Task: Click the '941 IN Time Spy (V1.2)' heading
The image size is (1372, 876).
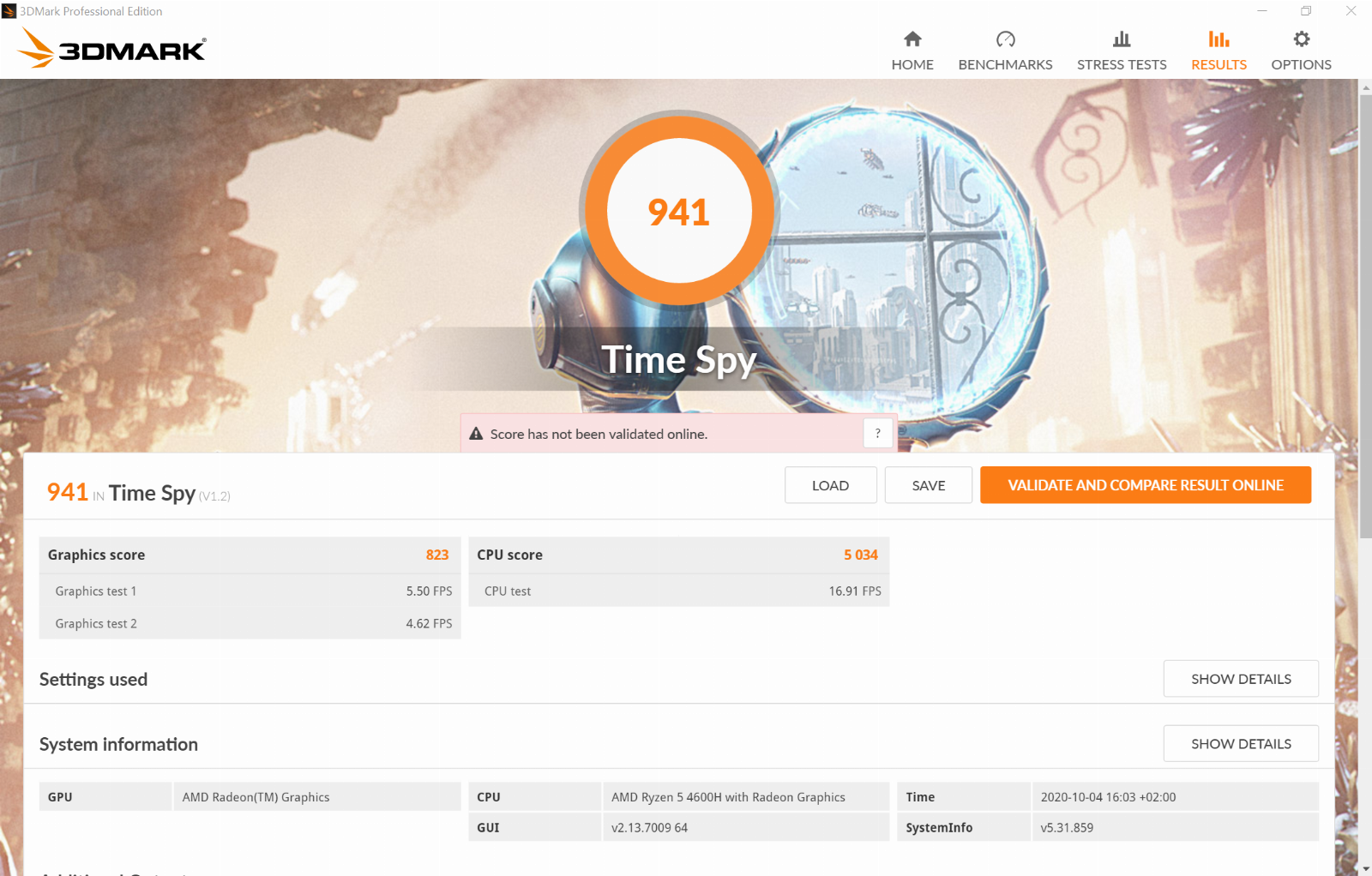Action: pos(138,493)
